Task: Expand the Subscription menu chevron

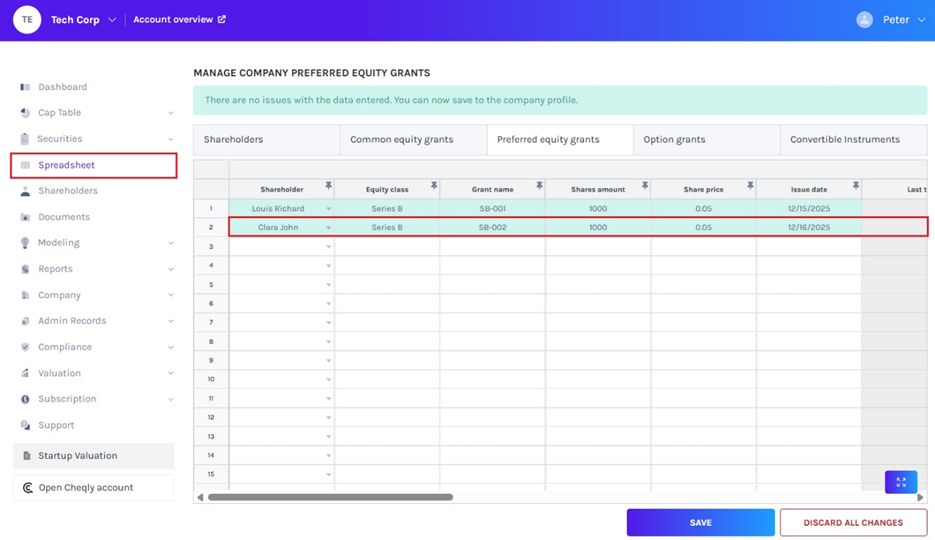Action: click(x=171, y=399)
